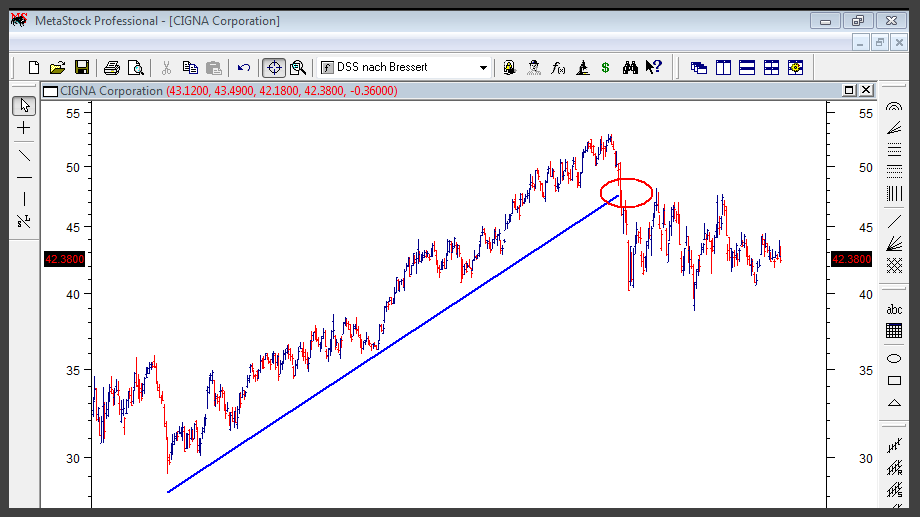The image size is (920, 517).
Task: Launch the Expert Advisor icon
Action: pos(533,67)
